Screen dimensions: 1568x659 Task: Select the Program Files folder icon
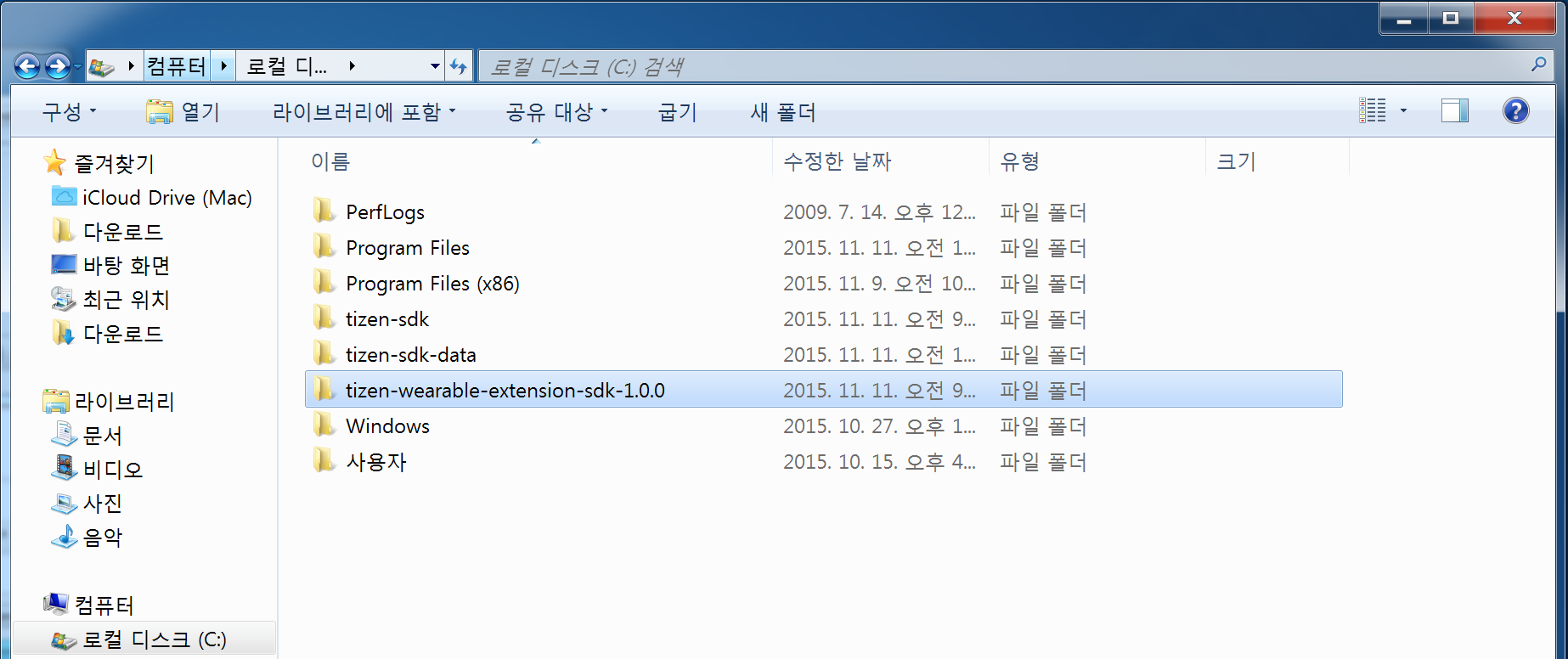(324, 246)
